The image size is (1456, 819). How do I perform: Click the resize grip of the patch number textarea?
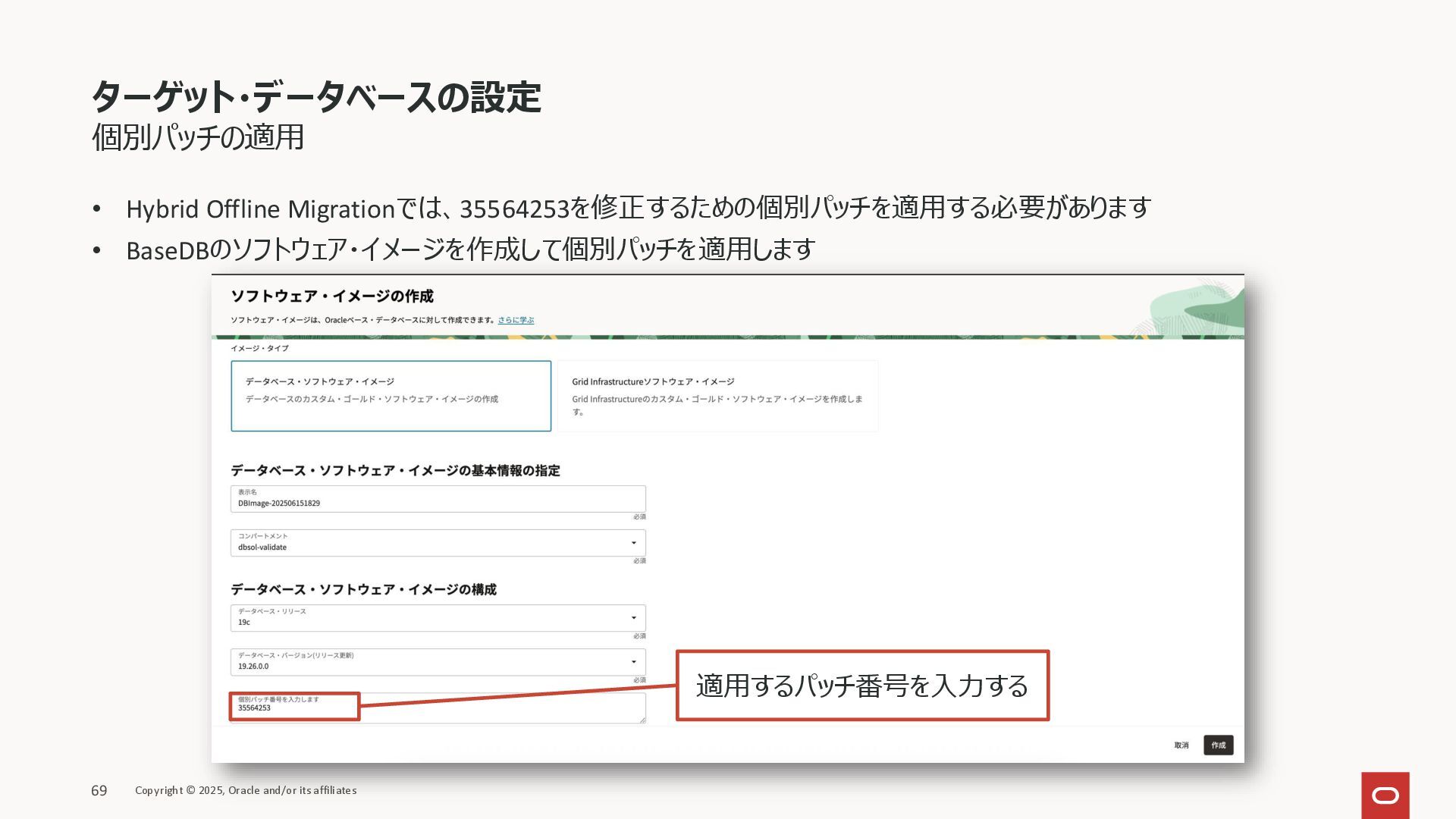pyautogui.click(x=642, y=720)
